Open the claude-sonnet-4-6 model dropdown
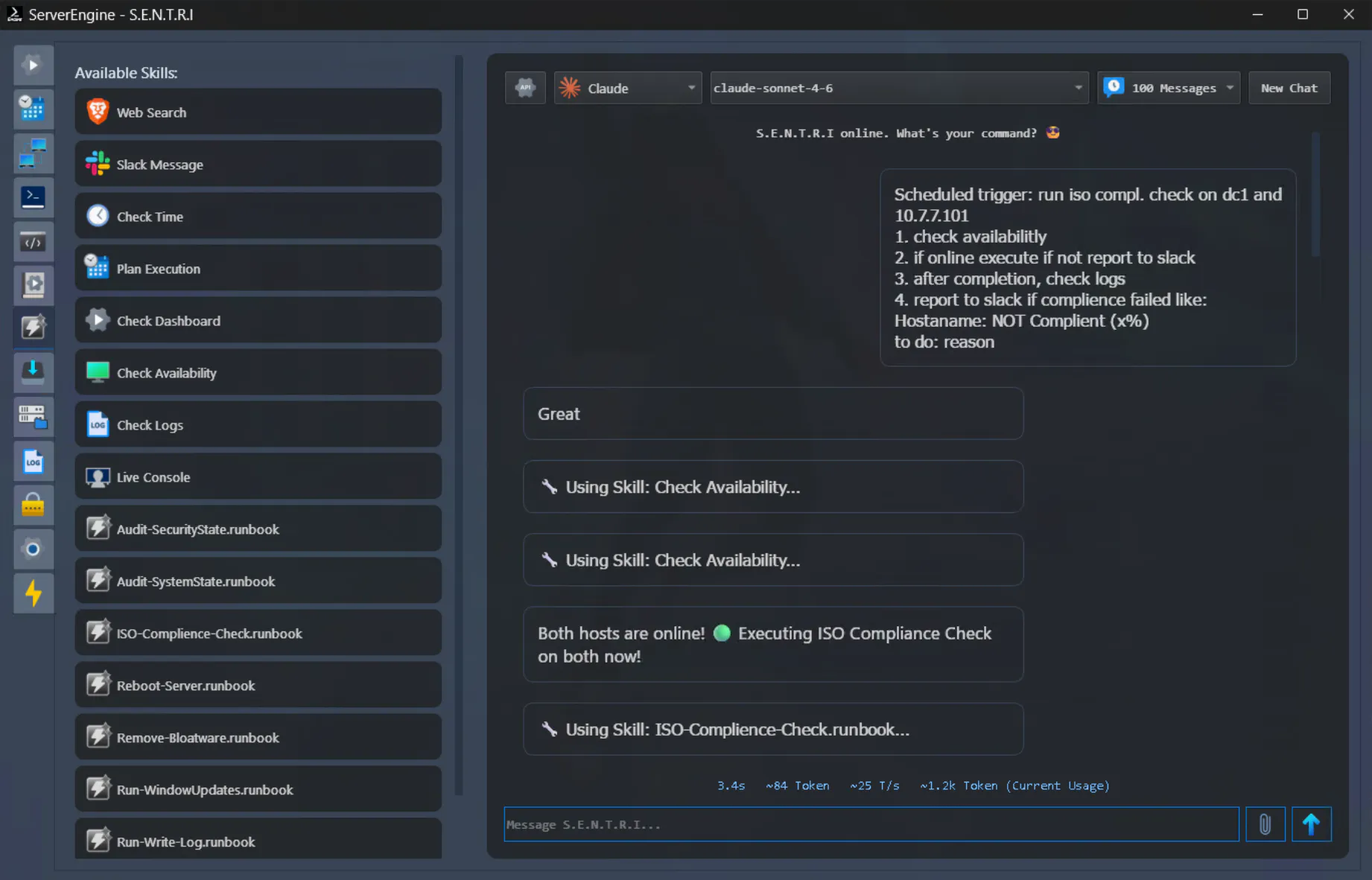This screenshot has width=1372, height=880. point(898,88)
